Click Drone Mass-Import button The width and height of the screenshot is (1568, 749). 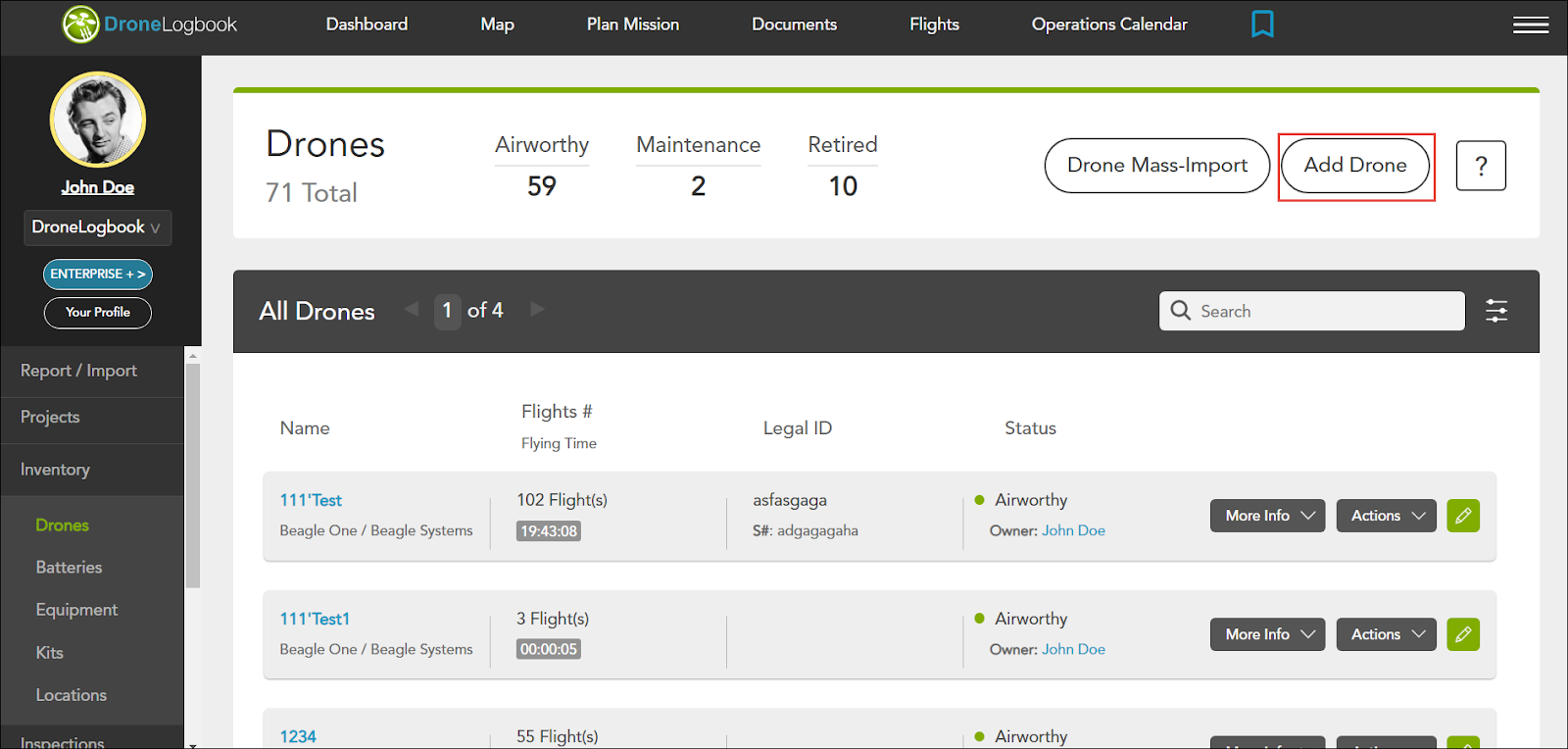pyautogui.click(x=1157, y=166)
